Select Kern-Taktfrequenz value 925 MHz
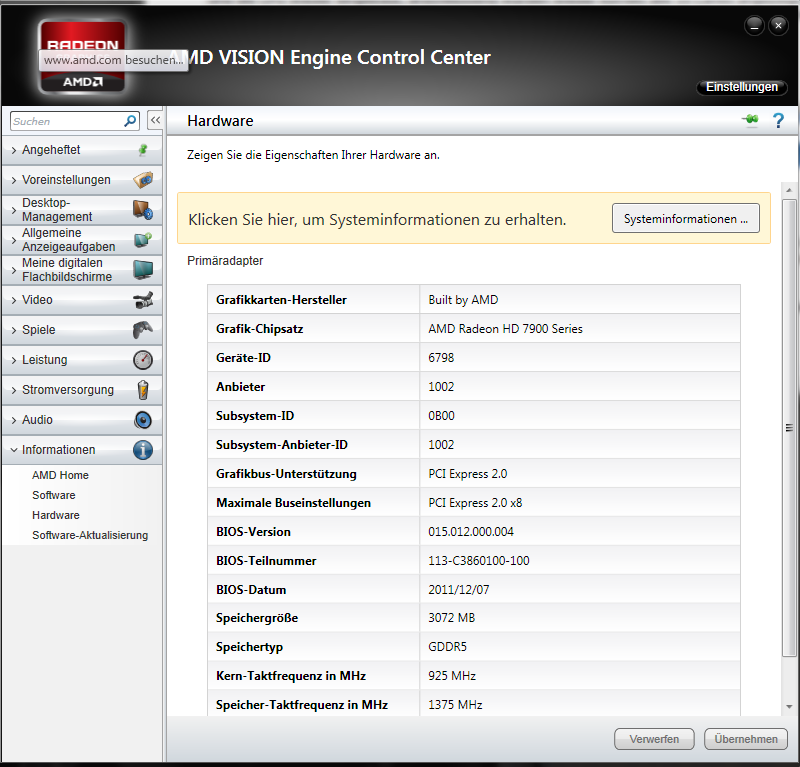 (452, 676)
